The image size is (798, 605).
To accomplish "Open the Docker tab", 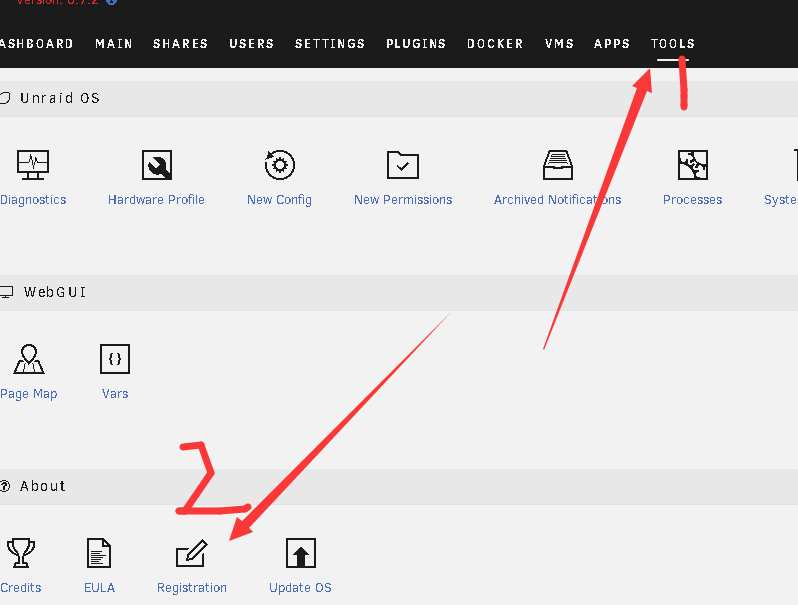I will (x=495, y=44).
